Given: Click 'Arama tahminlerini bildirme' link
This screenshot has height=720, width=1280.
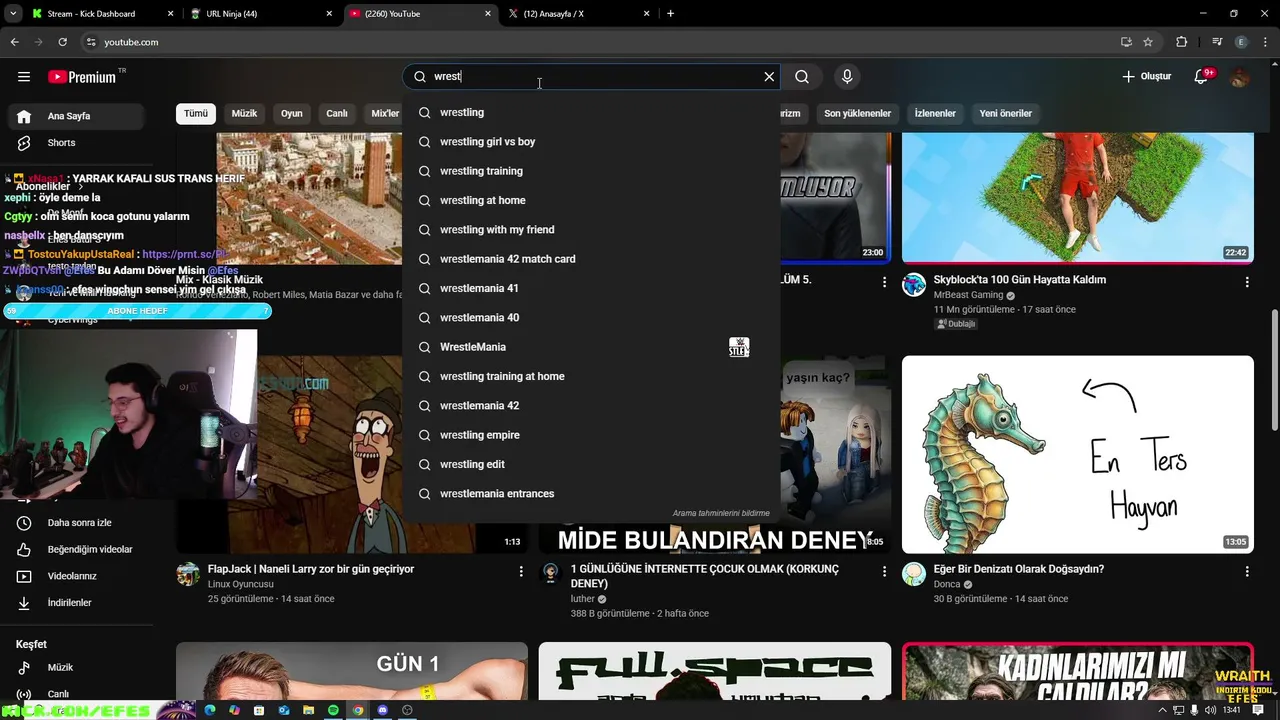Looking at the screenshot, I should click(721, 513).
